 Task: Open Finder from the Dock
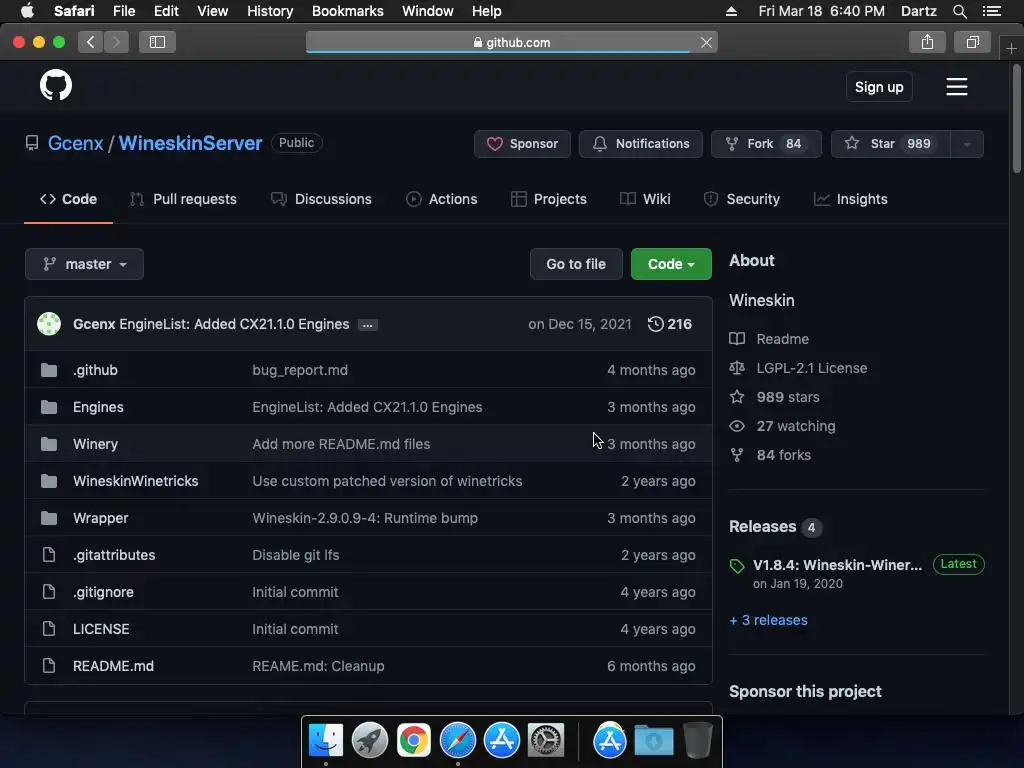tap(326, 740)
